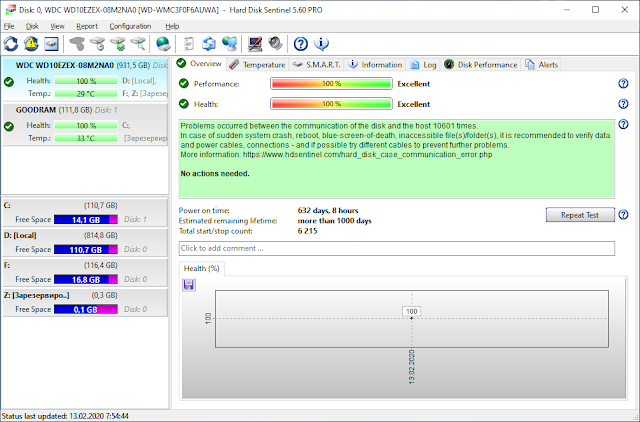Click the document report toolbar icon
The height and width of the screenshot is (422, 640).
[x=189, y=44]
